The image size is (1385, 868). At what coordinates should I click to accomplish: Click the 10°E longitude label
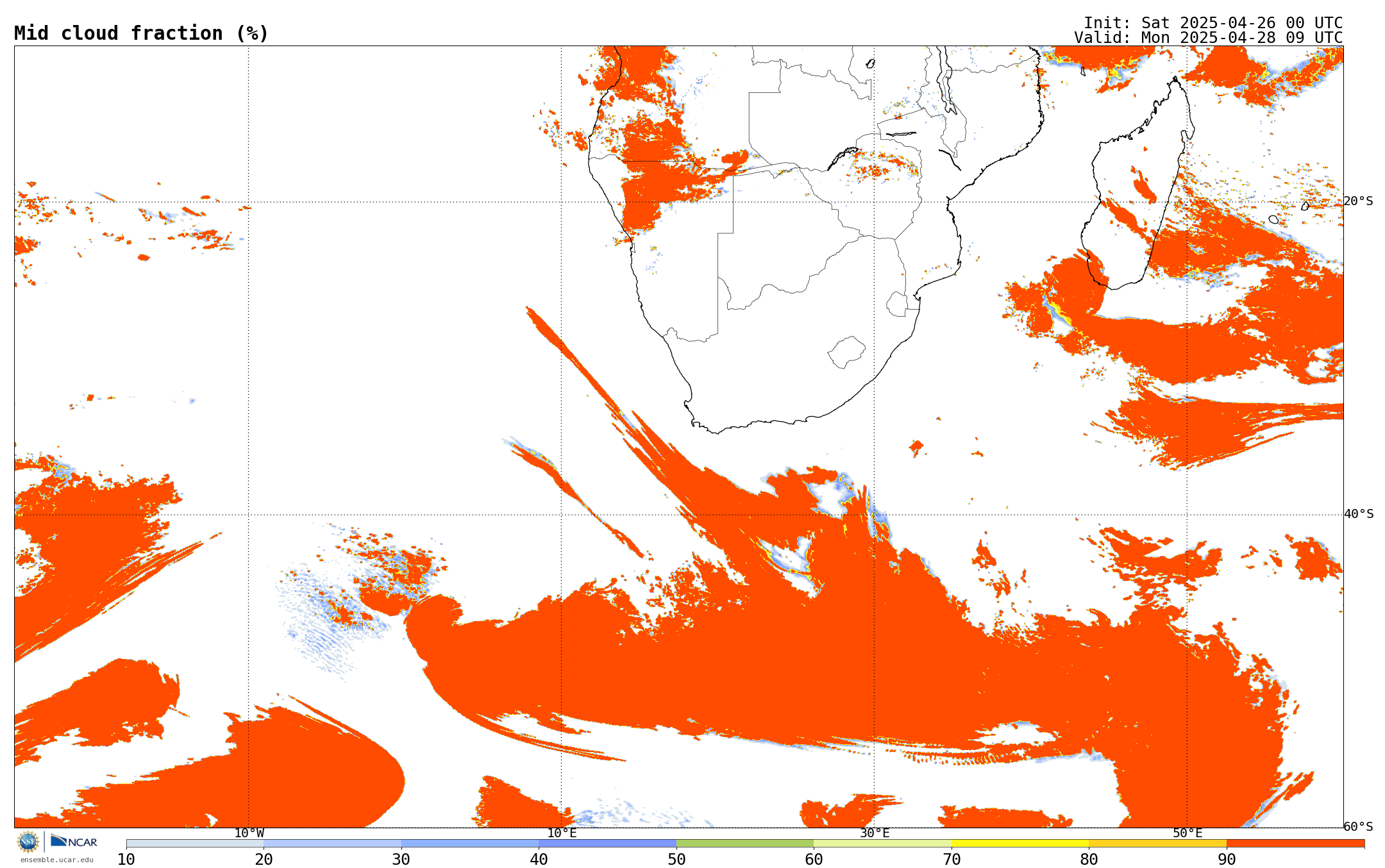(562, 833)
